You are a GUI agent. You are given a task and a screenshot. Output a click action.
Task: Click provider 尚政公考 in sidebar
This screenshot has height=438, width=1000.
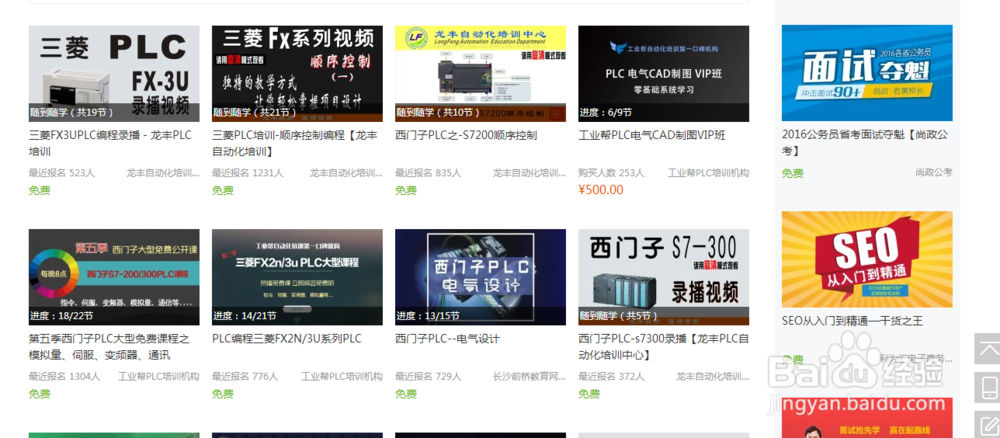click(934, 172)
